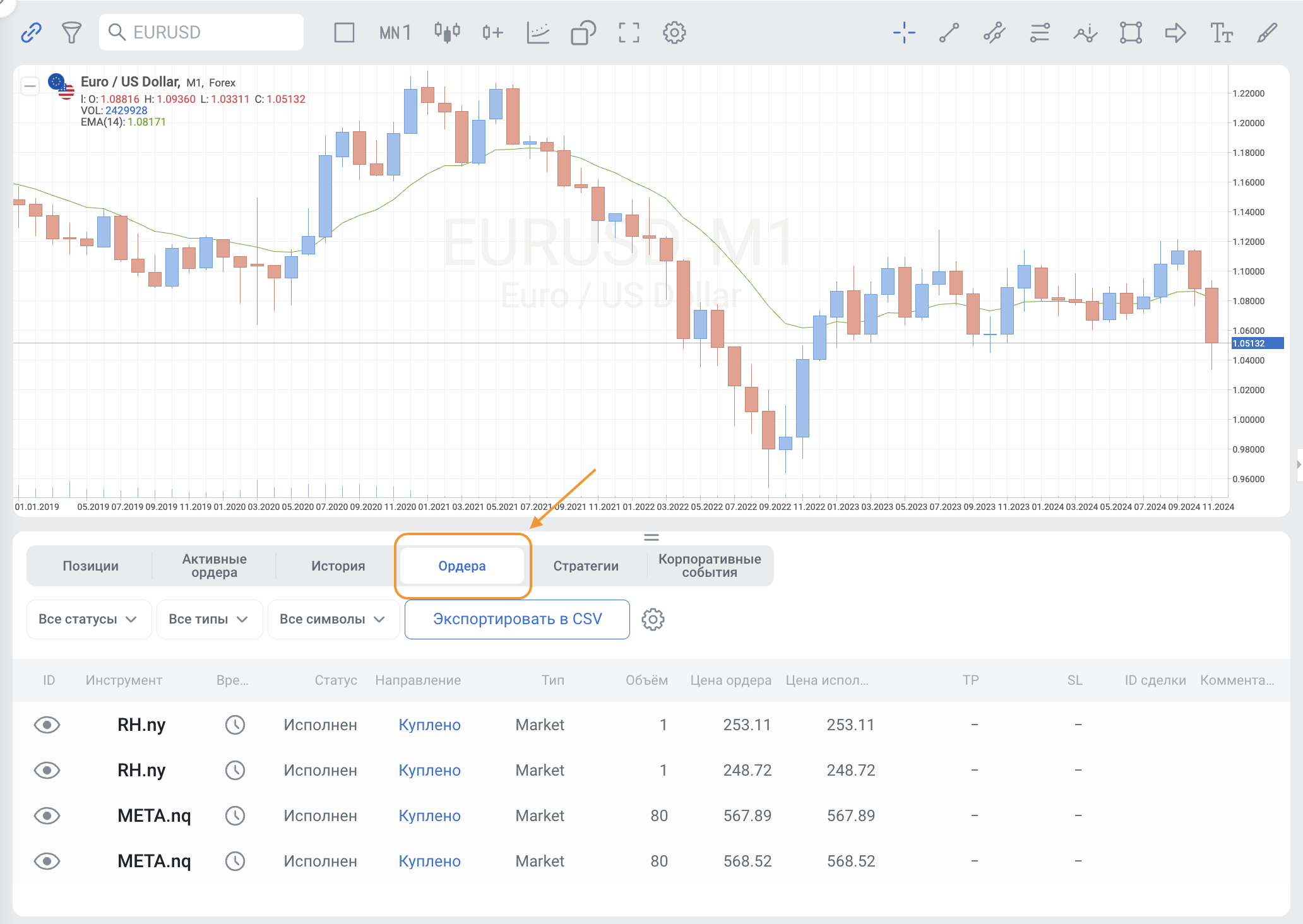Select the brush drawing tool
Screen dimensions: 1303x924
(x=1266, y=32)
